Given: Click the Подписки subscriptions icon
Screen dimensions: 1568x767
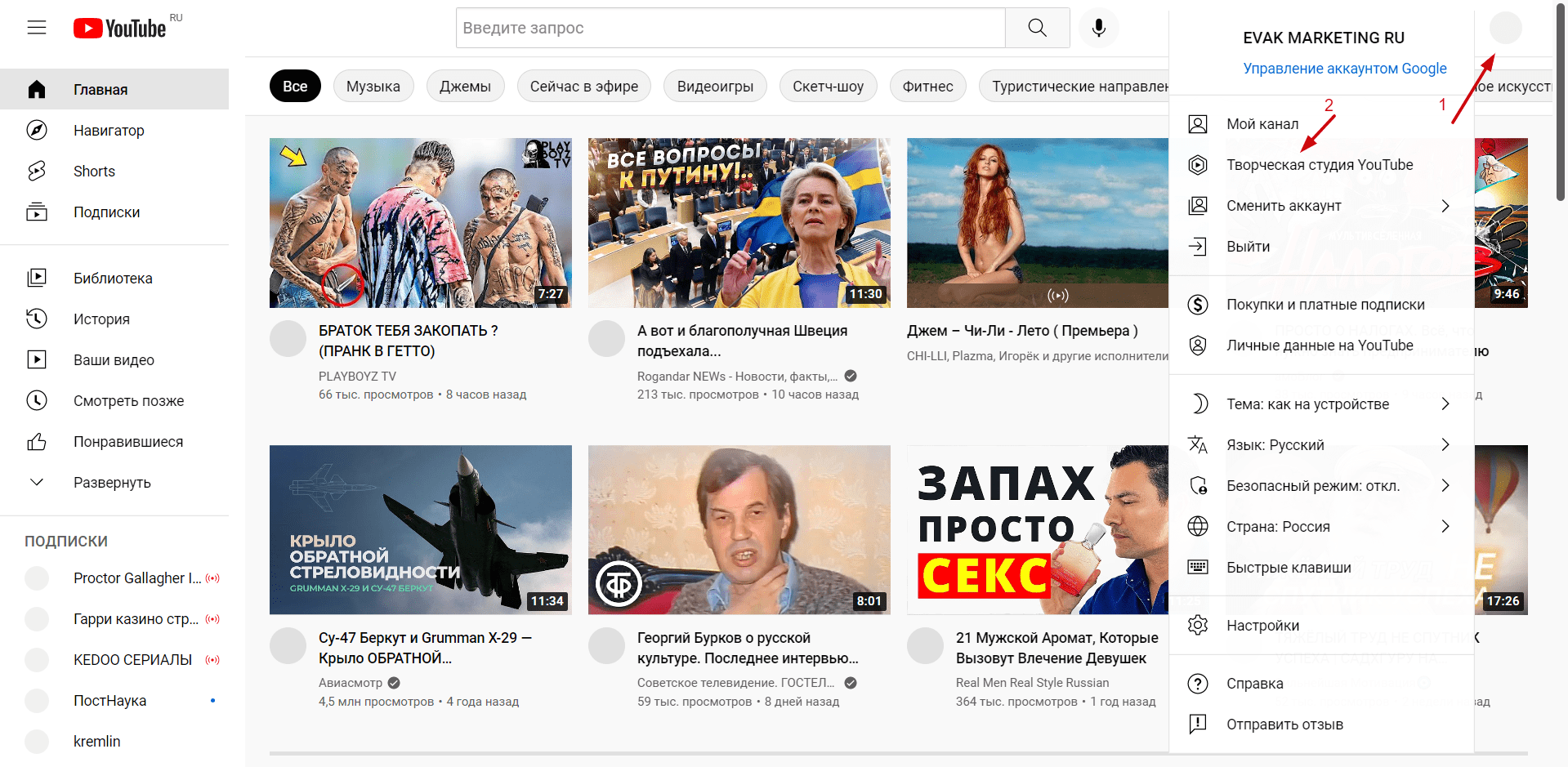Looking at the screenshot, I should [x=37, y=212].
